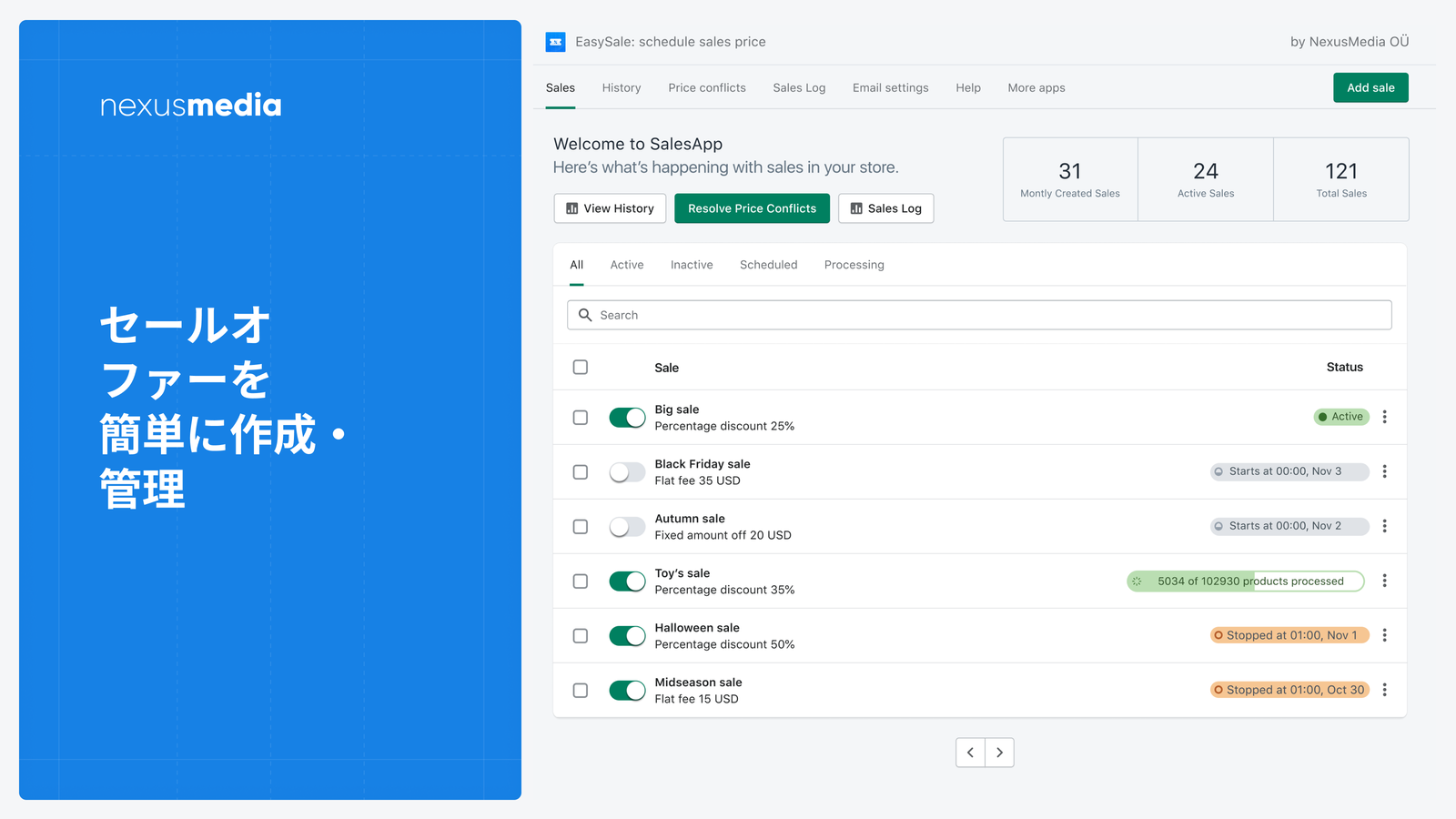This screenshot has width=1456, height=819.
Task: Click the Search sales input field
Action: pos(979,315)
